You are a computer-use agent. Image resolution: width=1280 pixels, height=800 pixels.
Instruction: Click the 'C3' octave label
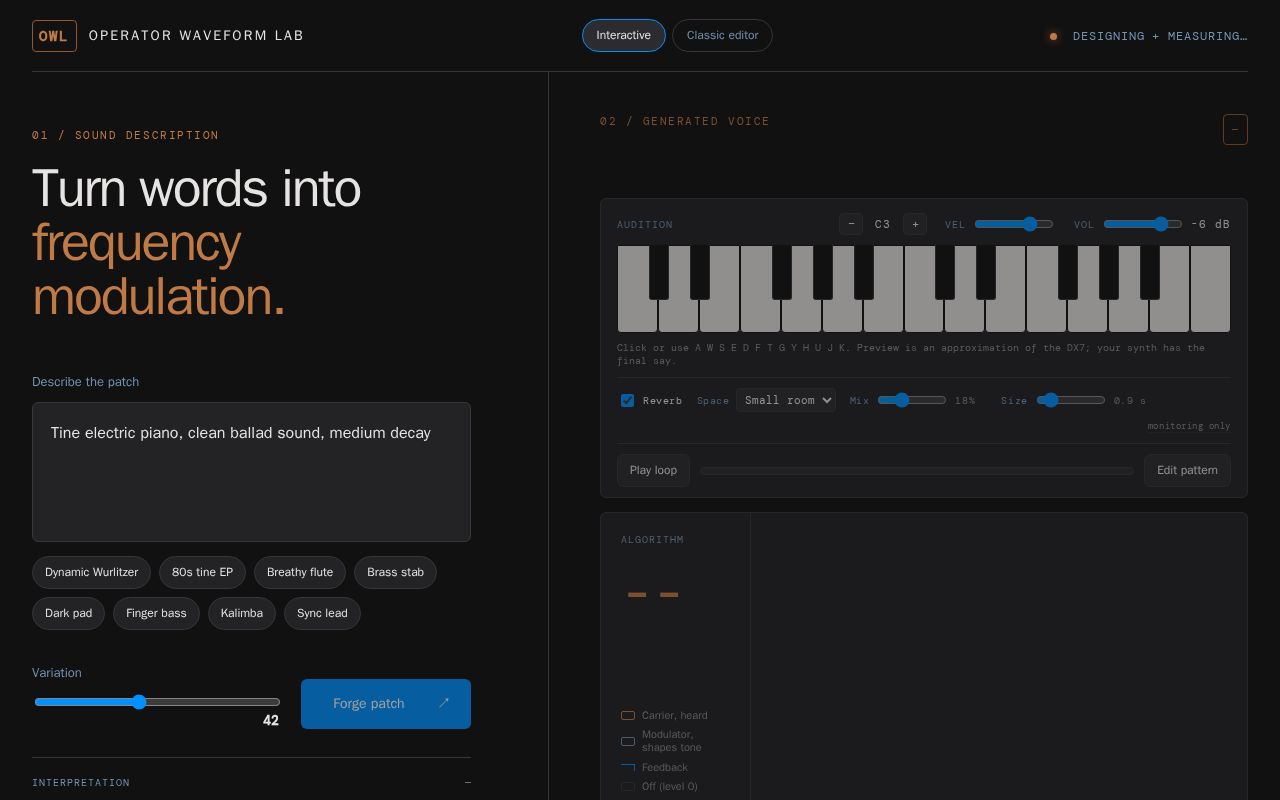pyautogui.click(x=882, y=224)
